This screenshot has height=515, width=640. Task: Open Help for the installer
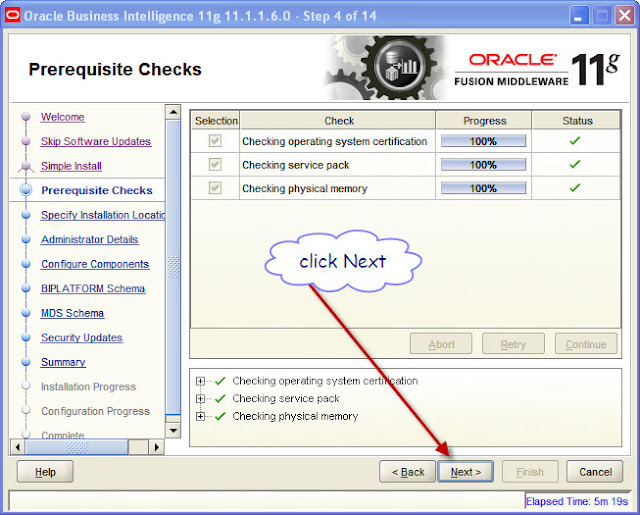(45, 472)
